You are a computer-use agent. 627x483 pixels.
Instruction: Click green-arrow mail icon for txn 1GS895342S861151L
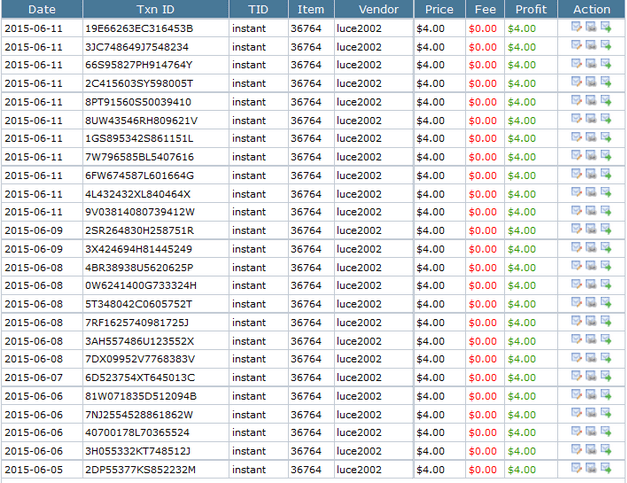pos(606,137)
